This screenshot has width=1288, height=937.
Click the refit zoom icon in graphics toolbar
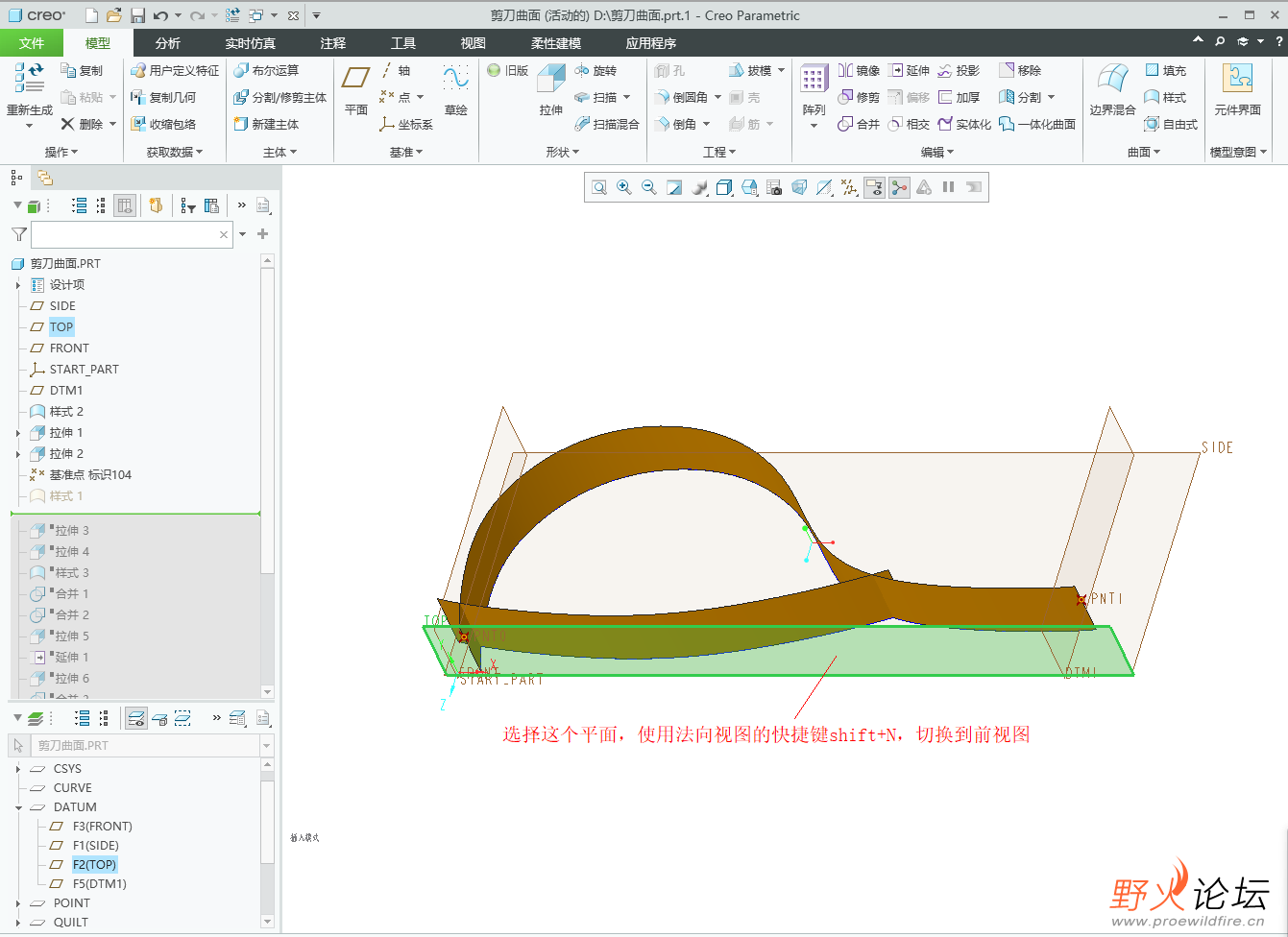pyautogui.click(x=599, y=187)
